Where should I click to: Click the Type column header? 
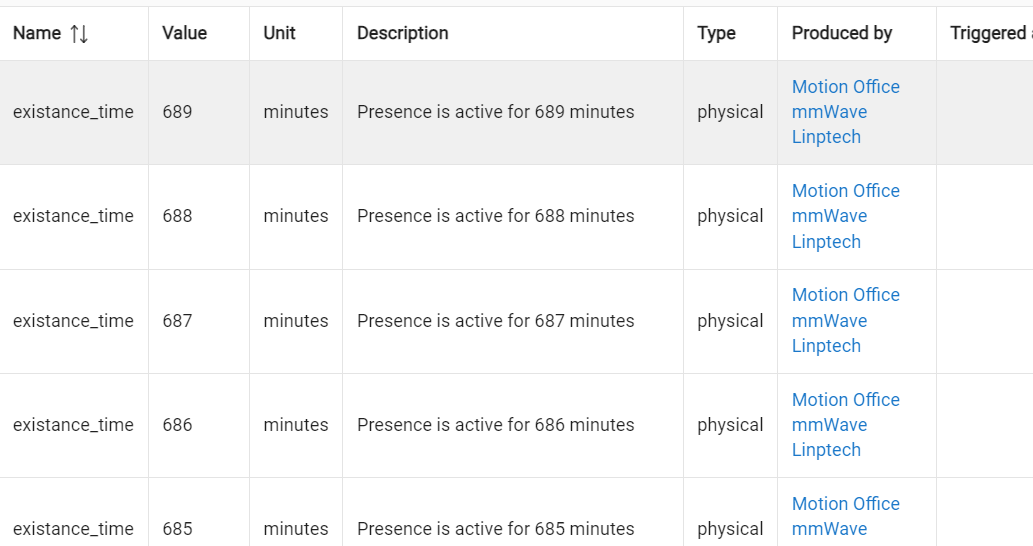[x=716, y=33]
